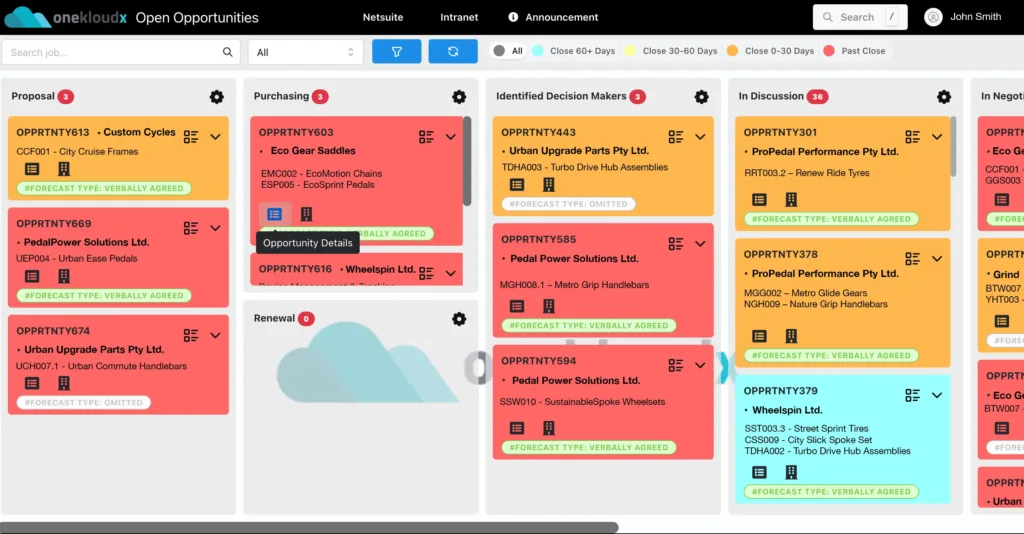Click company building icon on OPPRTNTY443

click(x=549, y=185)
